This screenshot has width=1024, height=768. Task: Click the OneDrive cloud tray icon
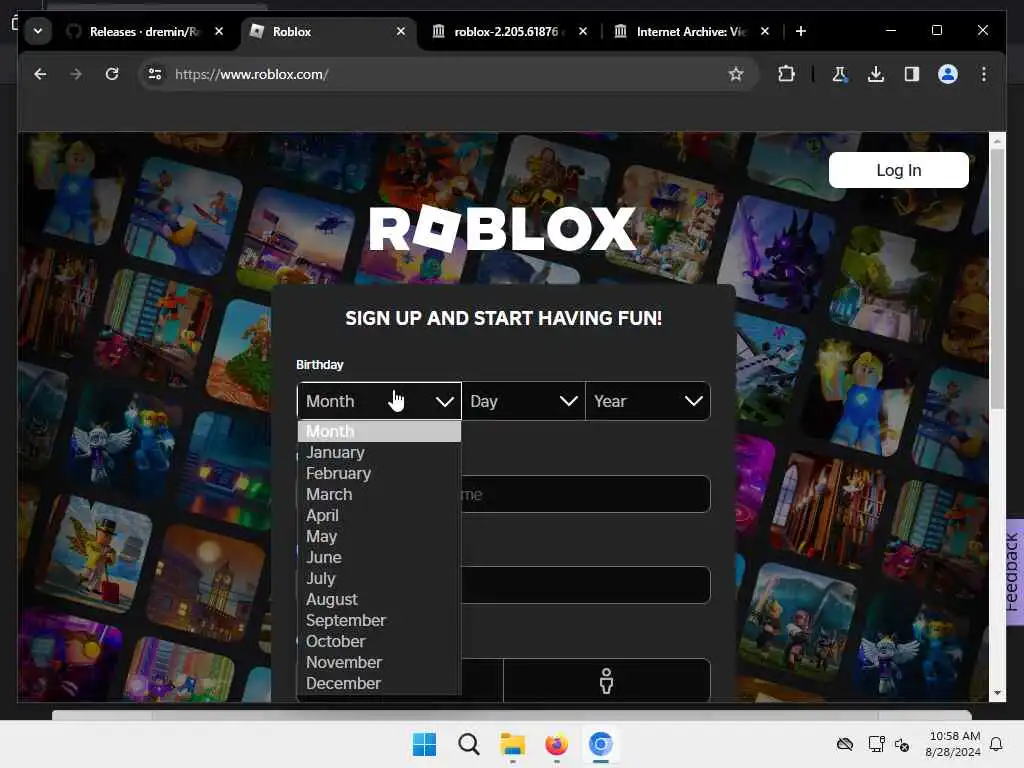pyautogui.click(x=844, y=744)
